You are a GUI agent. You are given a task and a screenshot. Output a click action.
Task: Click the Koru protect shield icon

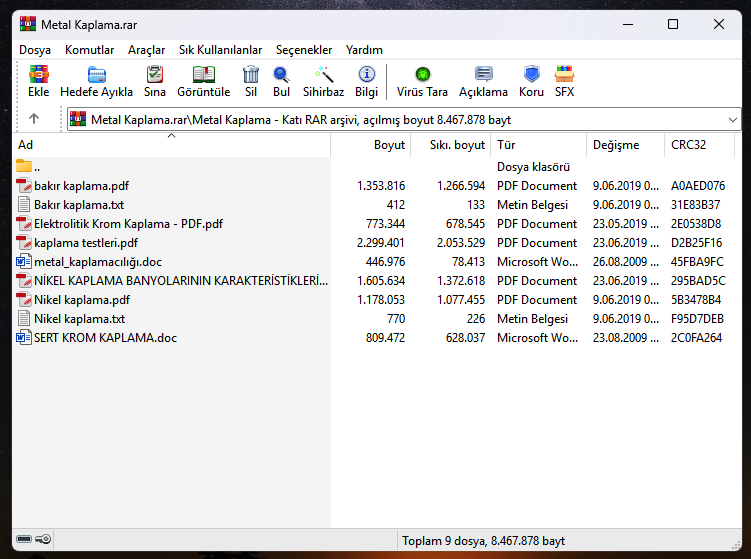[x=532, y=75]
